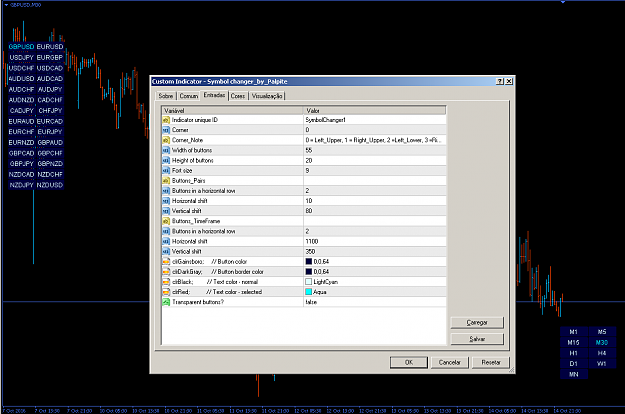Select the USDCAD symbol button
Screen dimensions: 625x414
click(50, 68)
